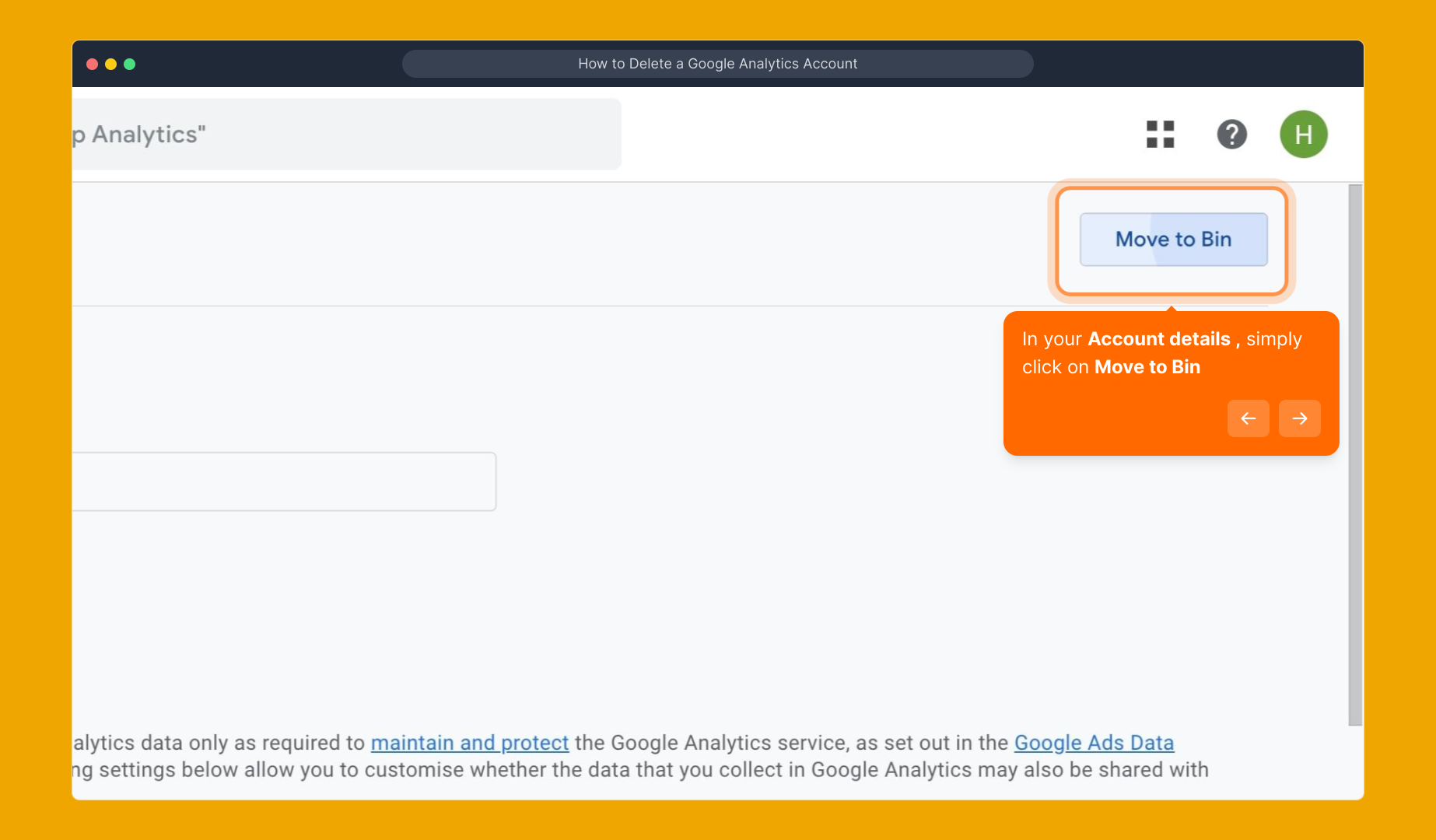
Task: Advance to next step with right arrow
Action: [1299, 418]
